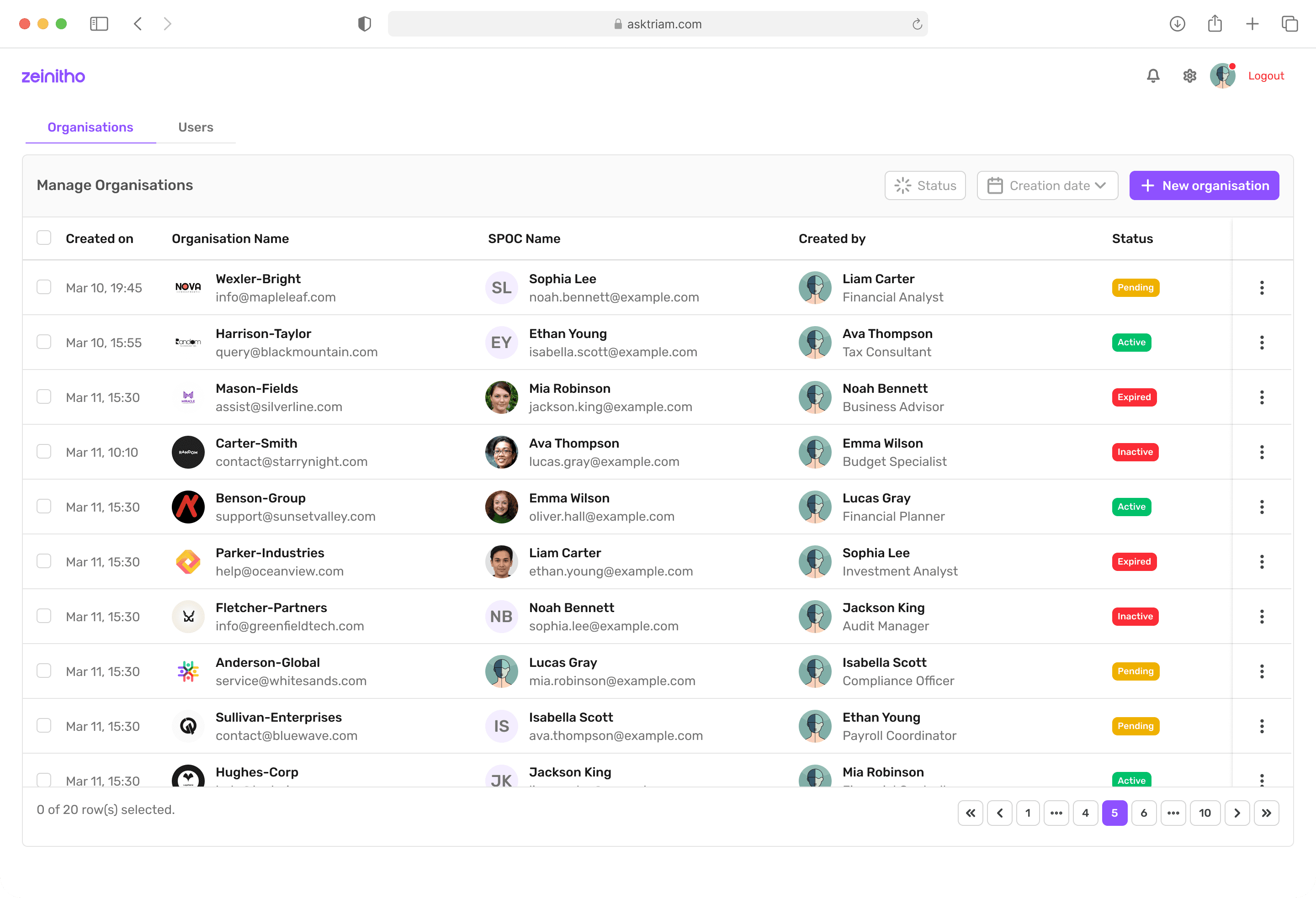The width and height of the screenshot is (1316, 898).
Task: Select all rows with header checkbox
Action: point(43,238)
